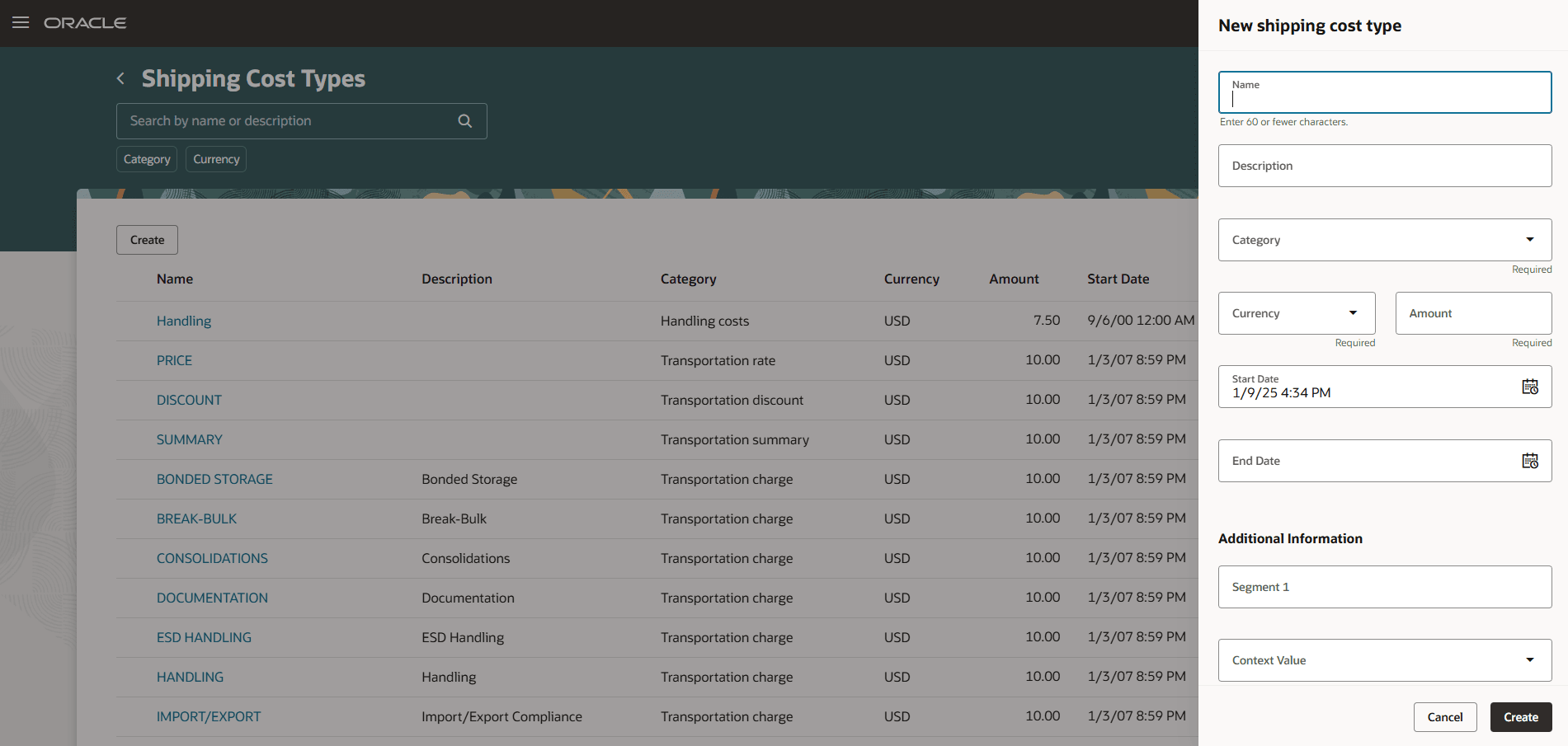Open the BONDED STORAGE record
Viewport: 1568px width, 746px height.
(x=214, y=479)
